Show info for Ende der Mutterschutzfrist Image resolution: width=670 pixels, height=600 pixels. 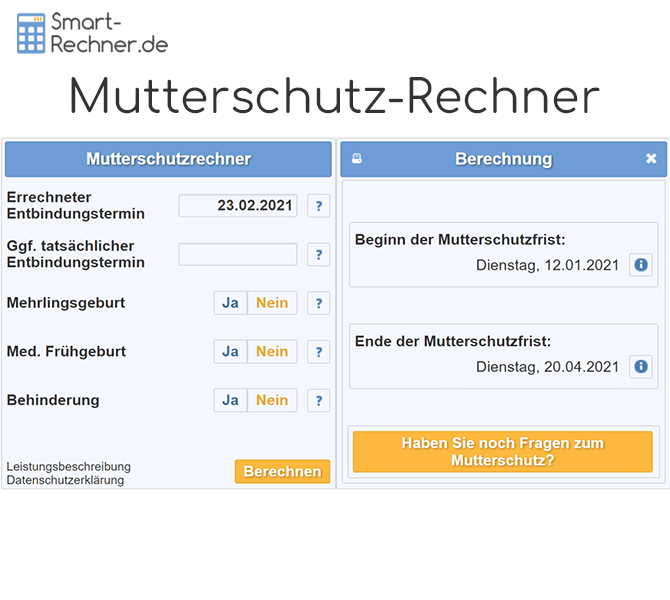point(641,367)
